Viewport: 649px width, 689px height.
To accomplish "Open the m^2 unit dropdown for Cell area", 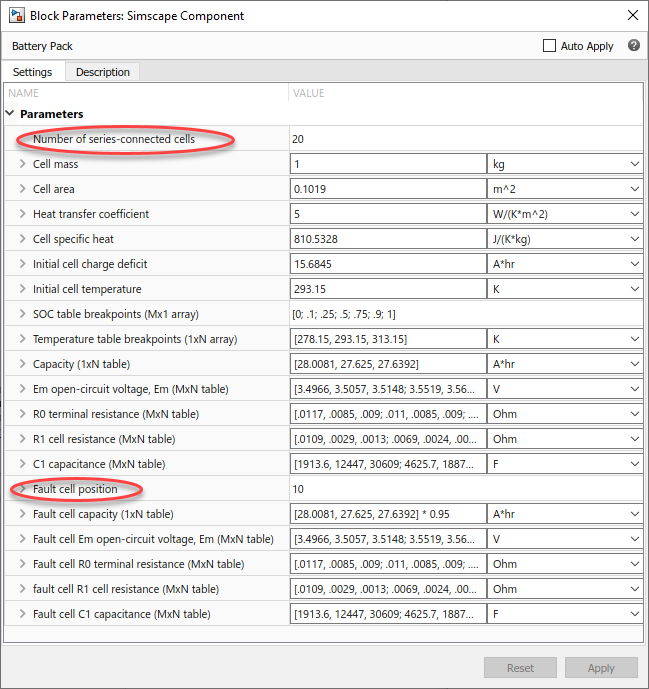I will point(565,189).
